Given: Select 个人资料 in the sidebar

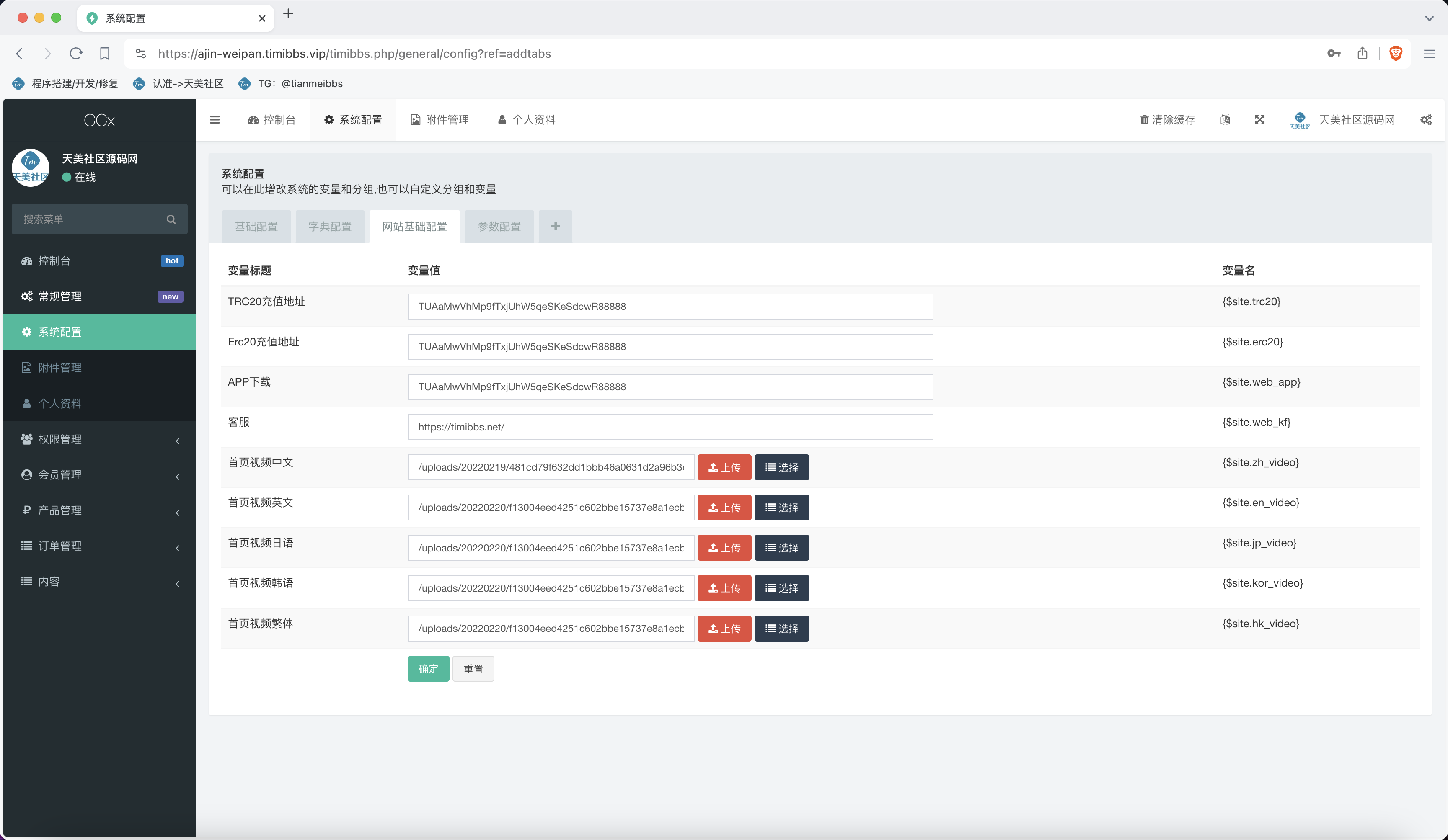Looking at the screenshot, I should (x=99, y=403).
